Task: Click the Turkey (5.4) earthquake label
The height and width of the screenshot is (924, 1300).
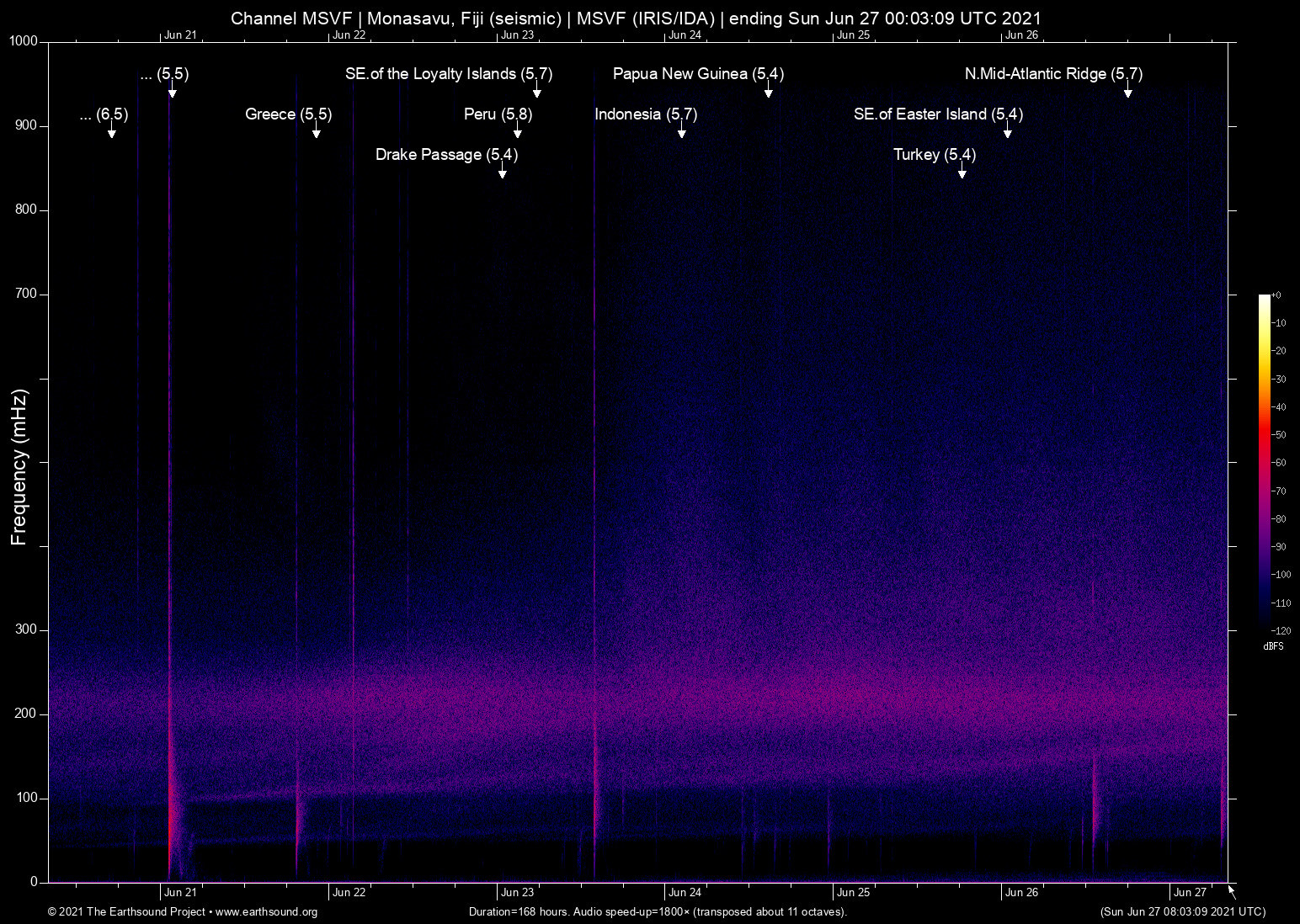Action: [x=935, y=155]
